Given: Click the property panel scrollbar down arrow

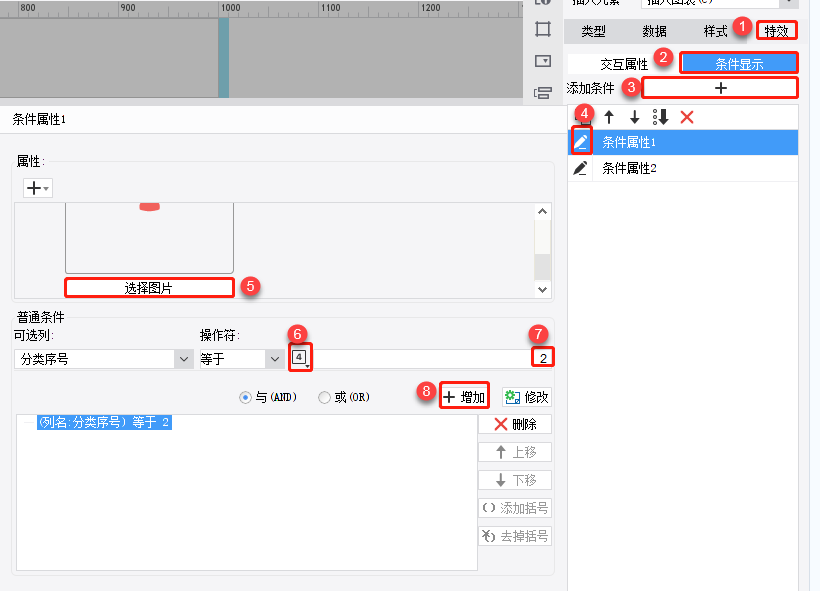Looking at the screenshot, I should [542, 289].
